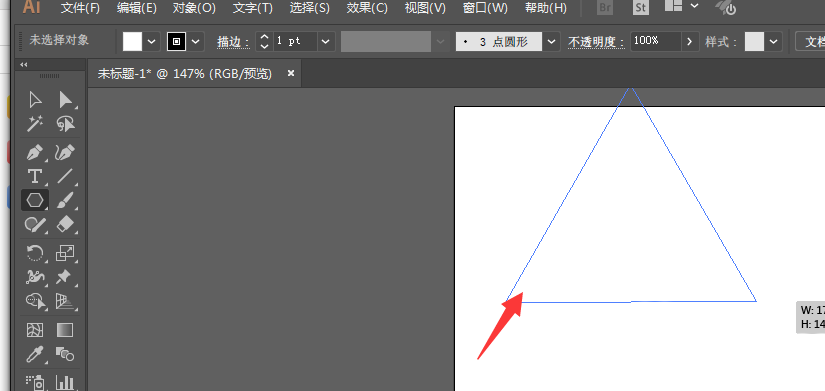
Task: Click the GPU performance rocket icon
Action: tap(726, 7)
